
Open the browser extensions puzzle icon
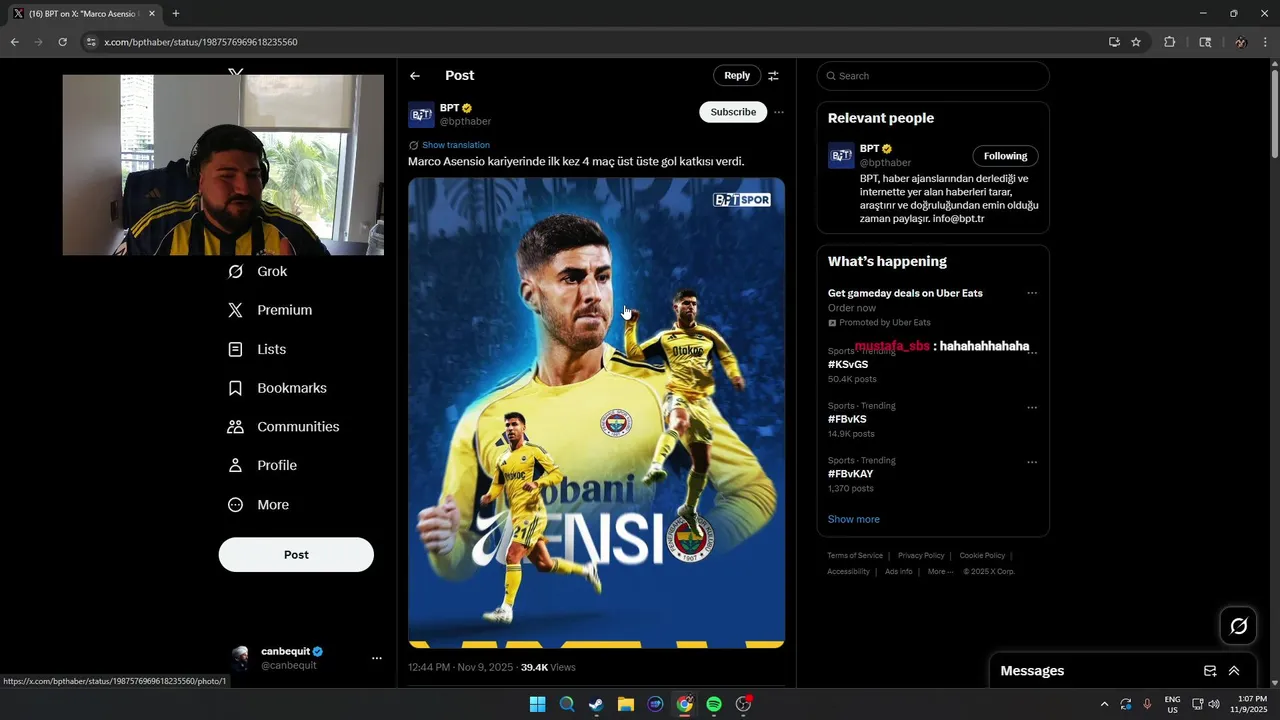pyautogui.click(x=1169, y=42)
